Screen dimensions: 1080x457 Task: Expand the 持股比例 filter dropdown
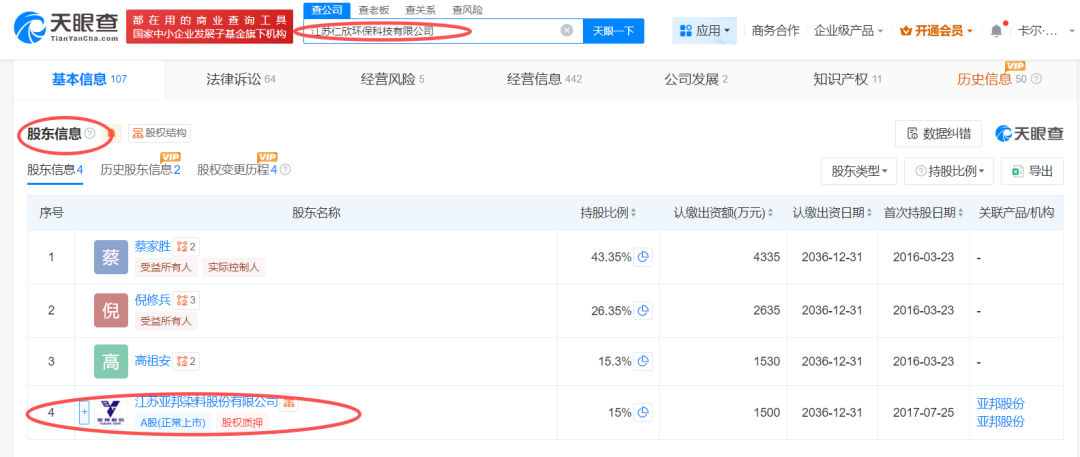point(949,171)
